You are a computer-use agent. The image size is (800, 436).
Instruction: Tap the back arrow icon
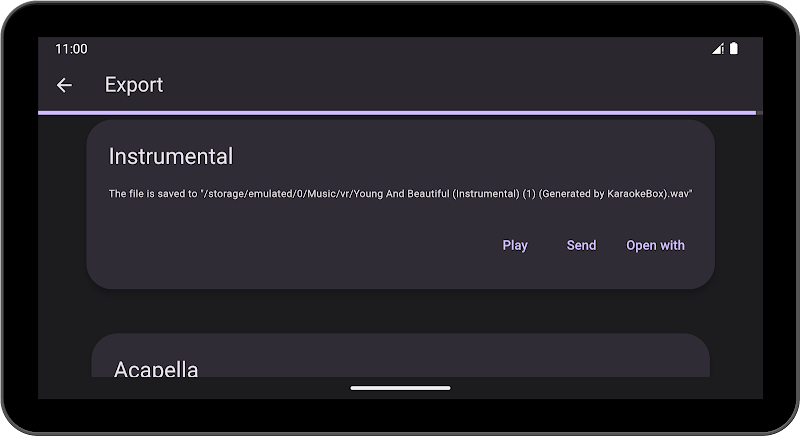tap(64, 85)
